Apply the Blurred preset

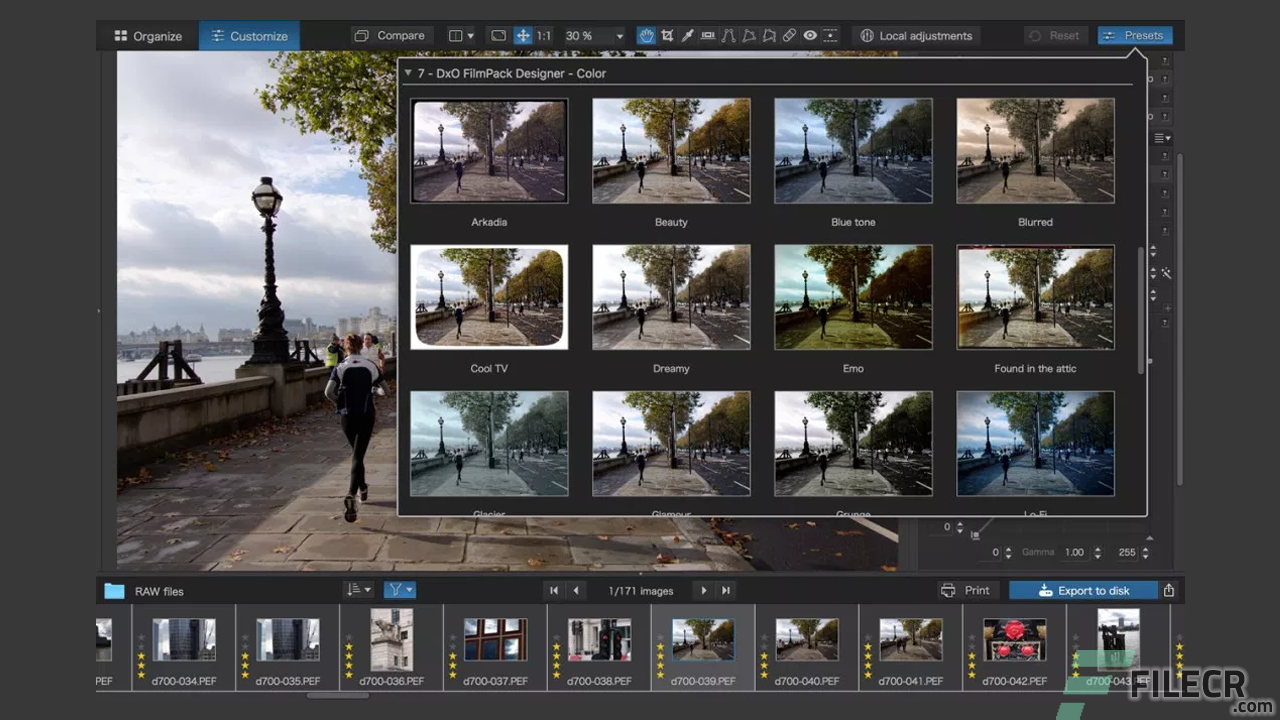(1035, 151)
